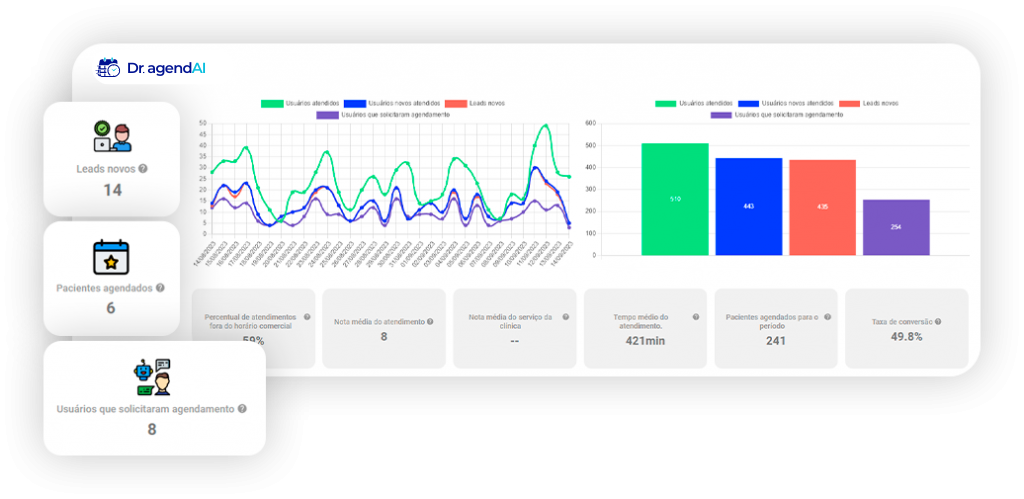Select the red 435 Leads novos bar

point(822,207)
